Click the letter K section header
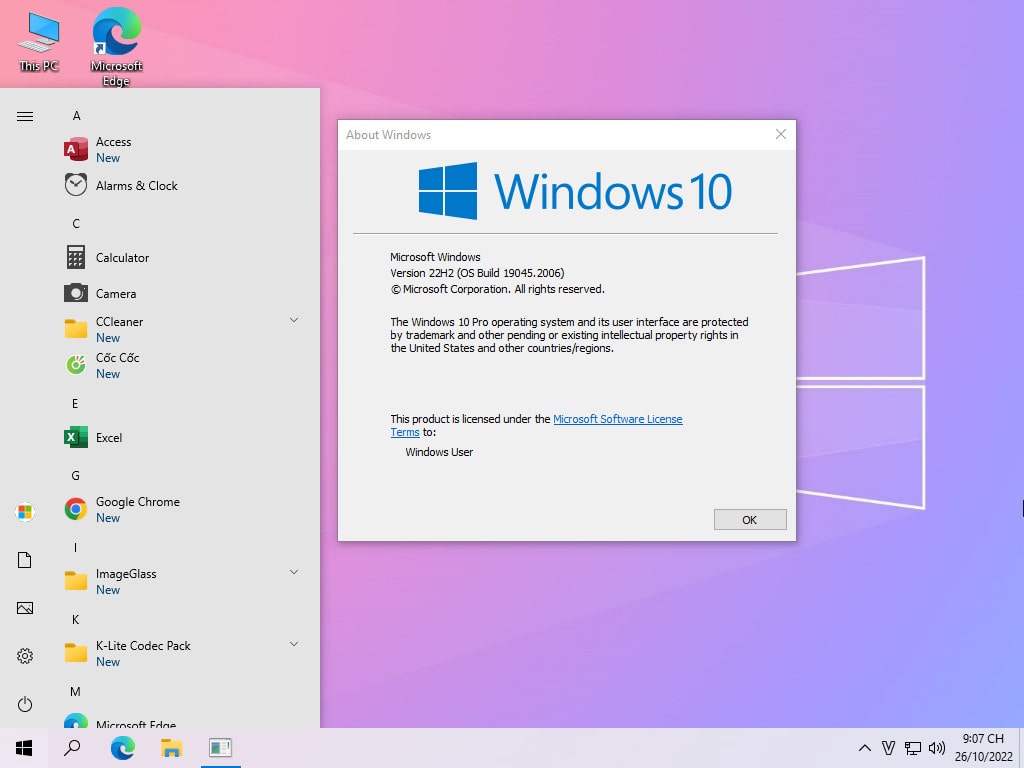This screenshot has height=768, width=1024. coord(76,620)
